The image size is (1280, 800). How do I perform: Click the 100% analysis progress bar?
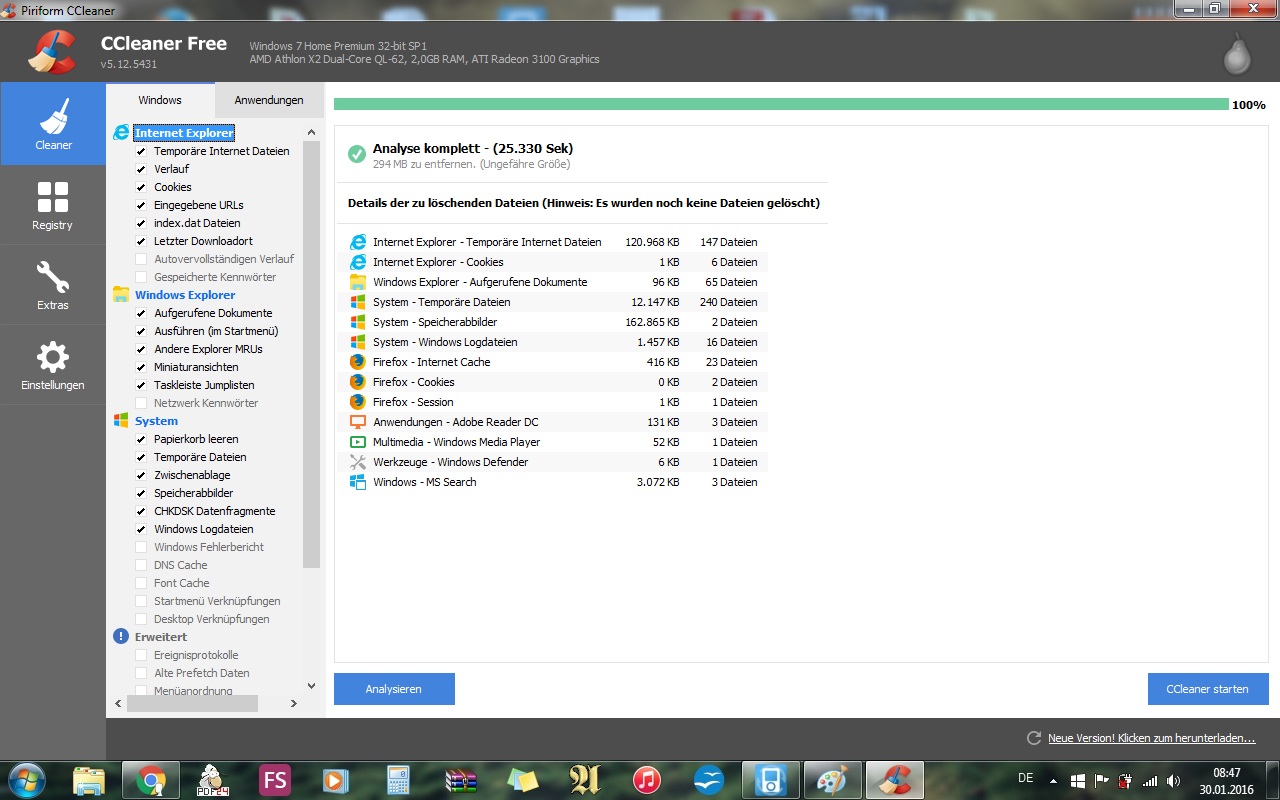[781, 104]
